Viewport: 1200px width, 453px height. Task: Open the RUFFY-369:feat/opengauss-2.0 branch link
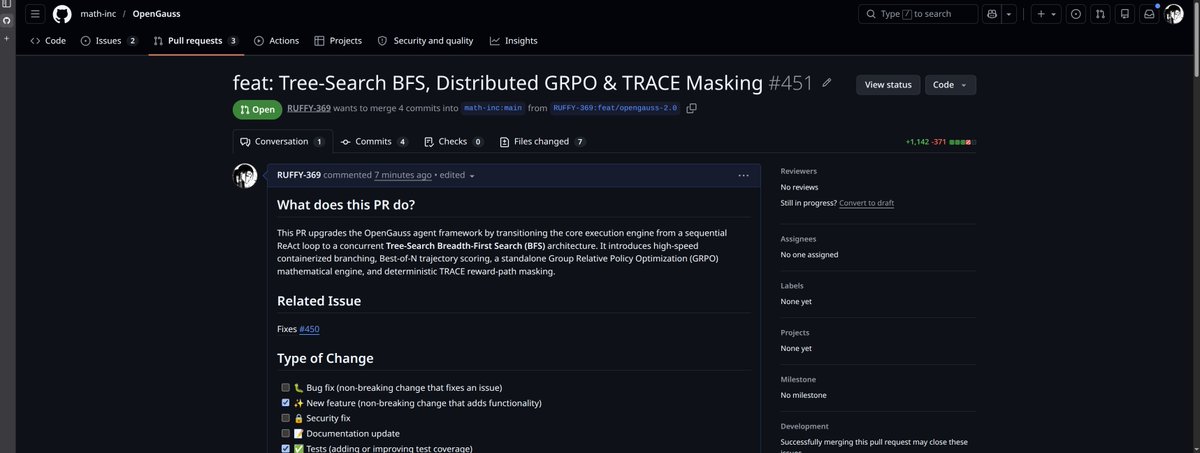click(615, 108)
